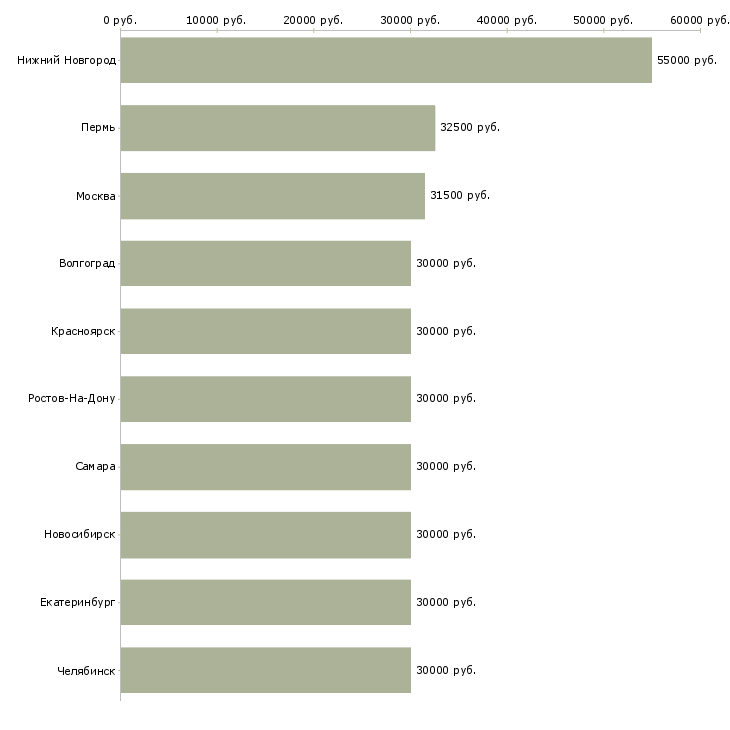Click the Москва salary bar

coord(273,196)
